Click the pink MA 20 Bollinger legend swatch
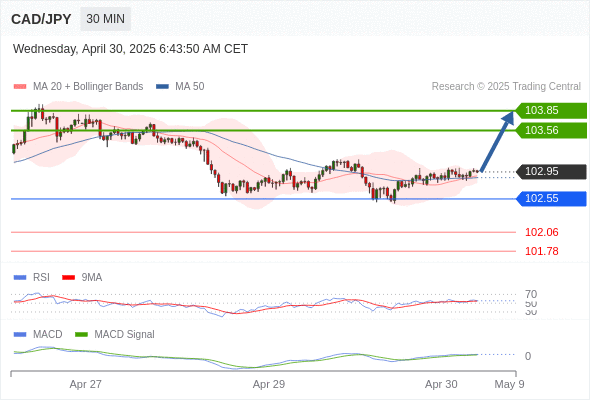 click(20, 87)
